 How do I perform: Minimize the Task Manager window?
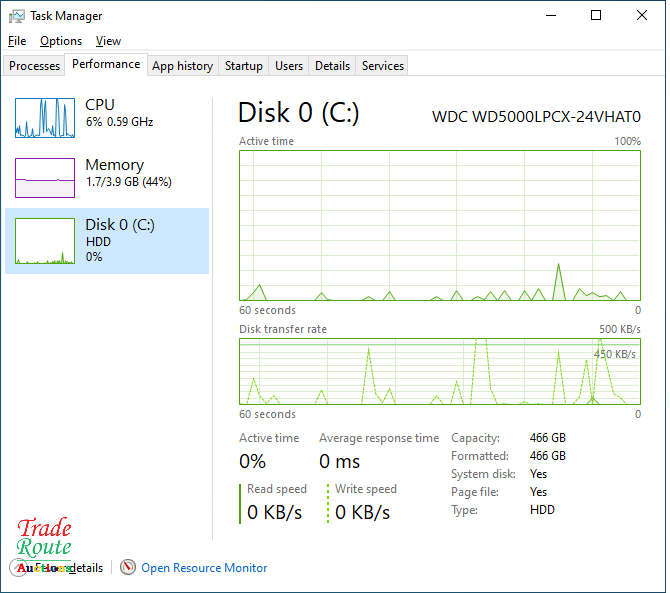[551, 16]
